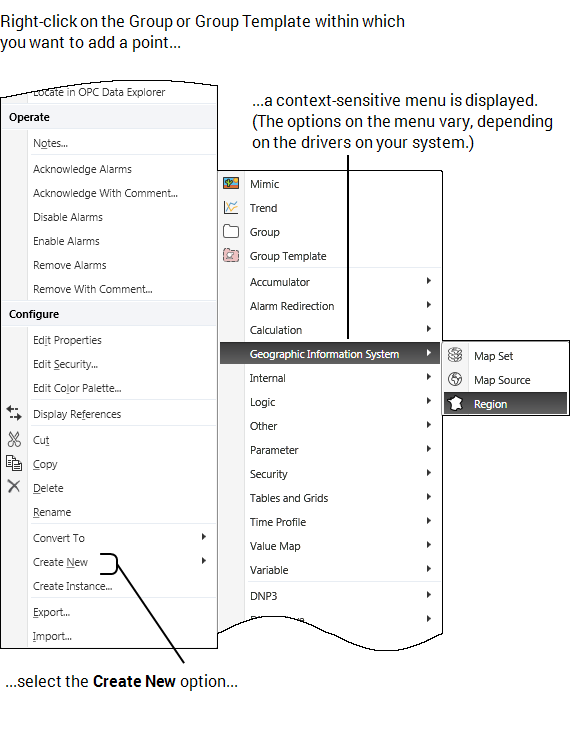Click the Cut scissors icon
Viewport: 570px width, 730px height.
click(14, 439)
